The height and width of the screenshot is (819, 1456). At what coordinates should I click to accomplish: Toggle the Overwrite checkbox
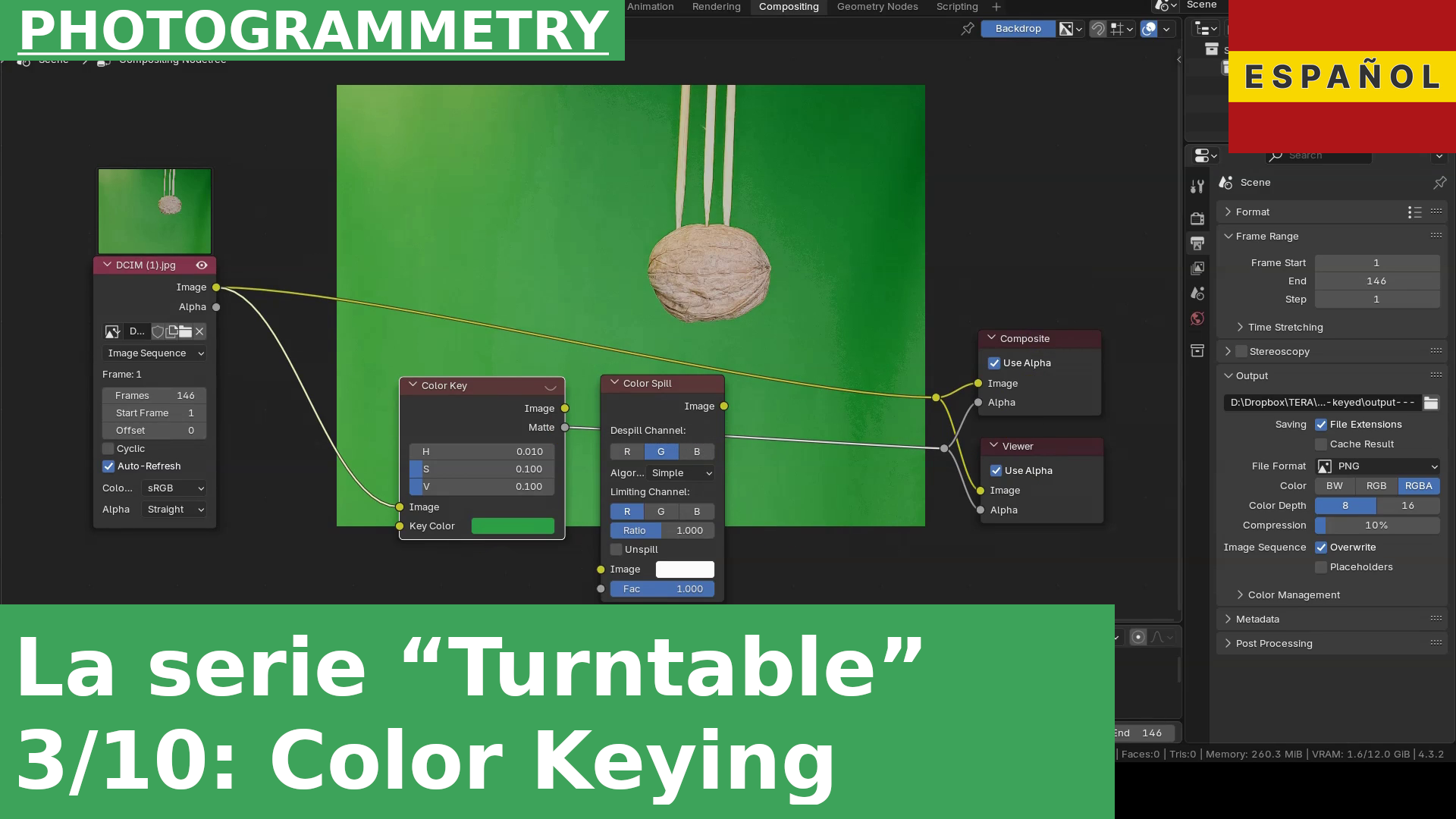[x=1321, y=548]
